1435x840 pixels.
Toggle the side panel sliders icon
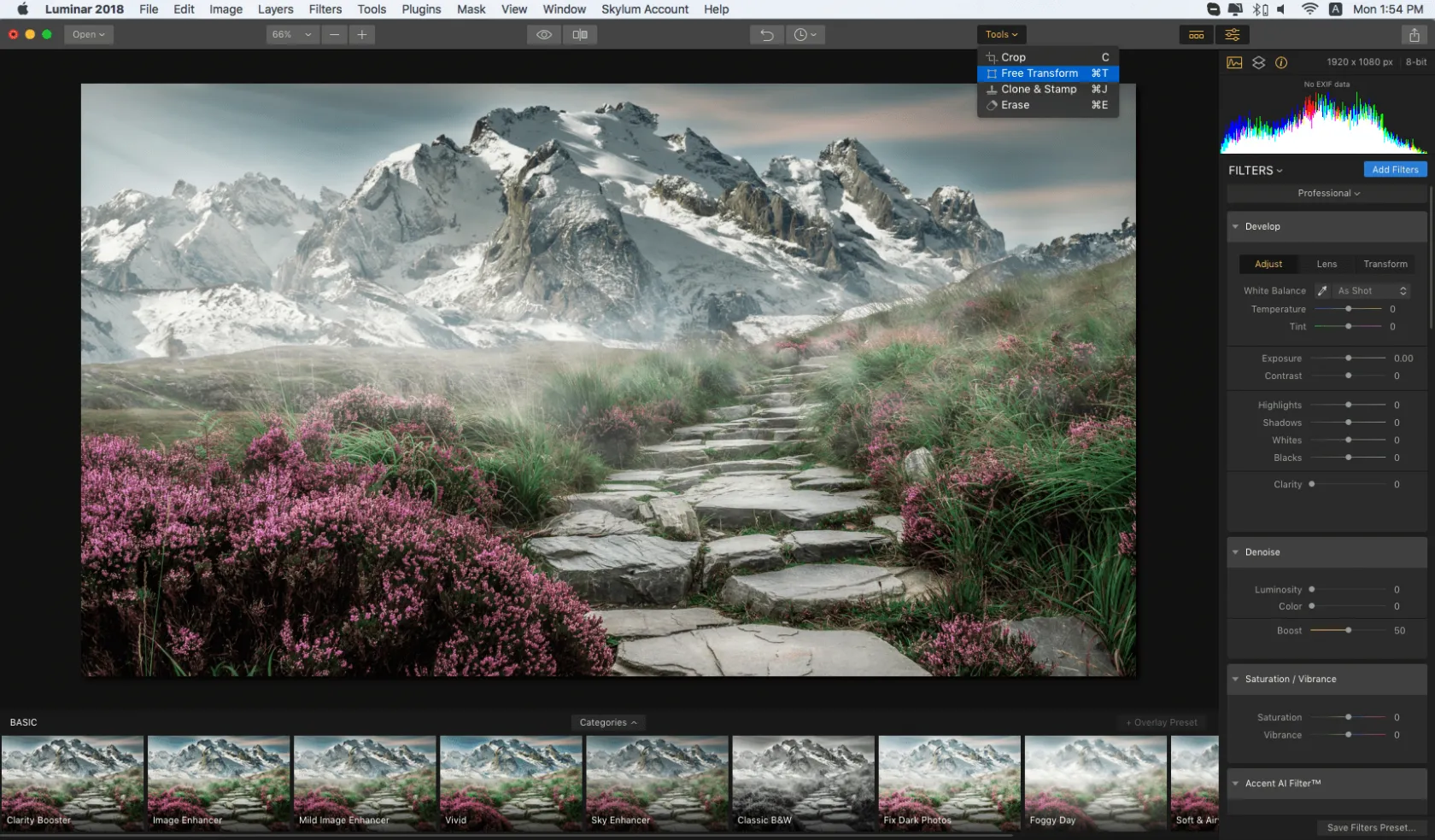pos(1233,35)
